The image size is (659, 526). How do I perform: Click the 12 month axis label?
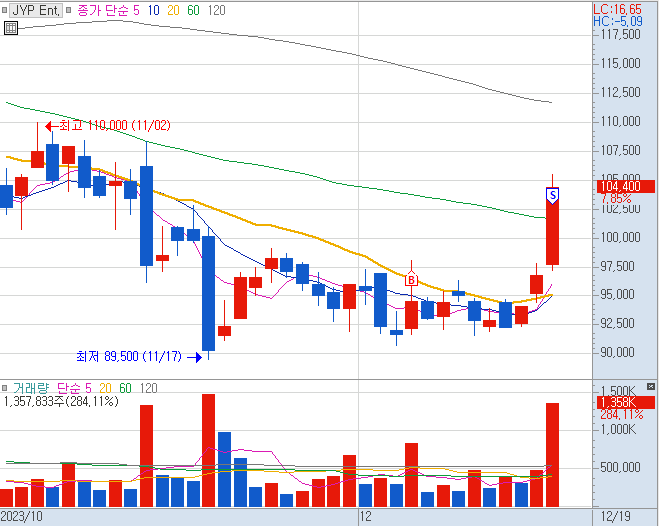[x=366, y=516]
